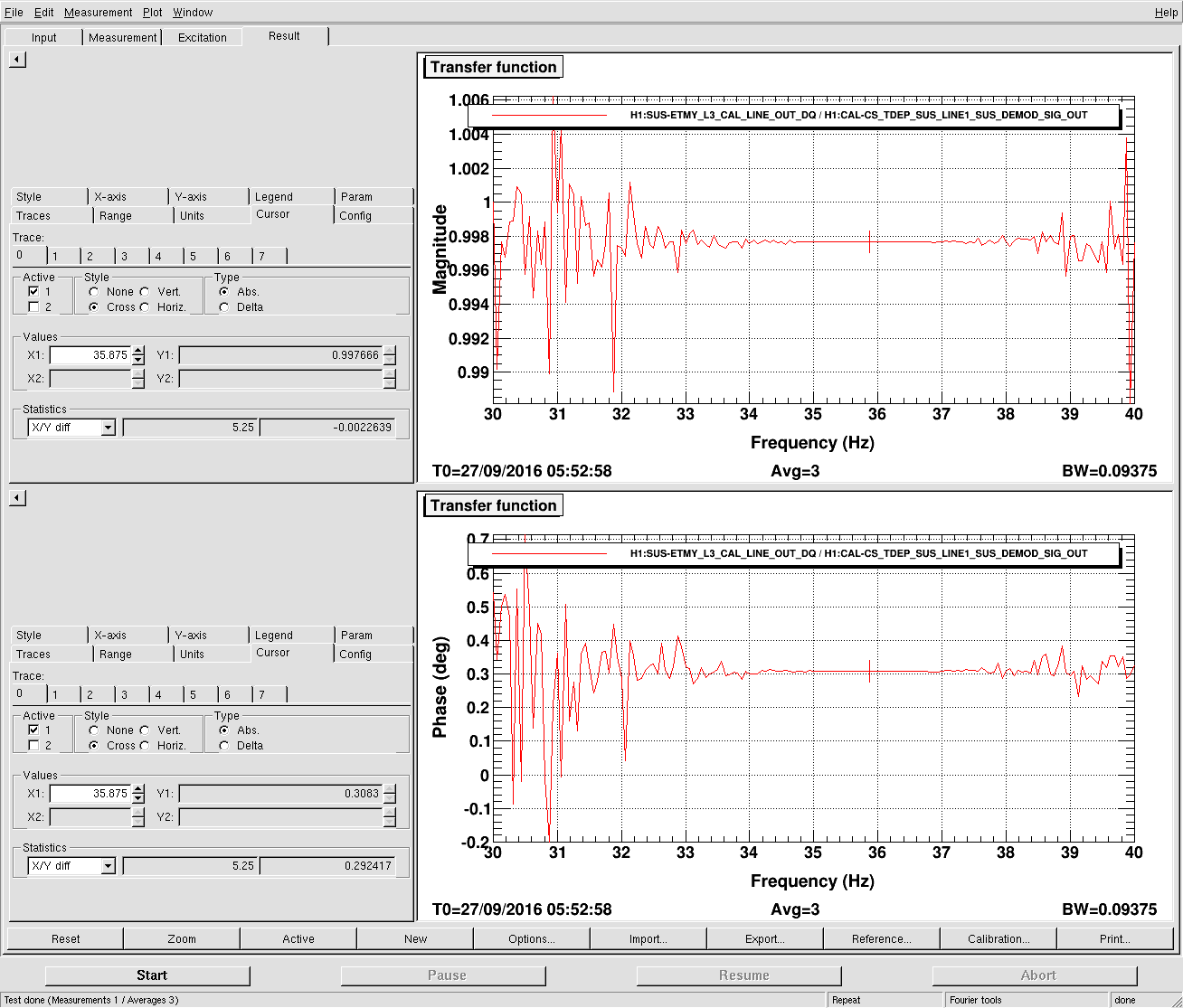Click the phase plot legend box
The height and width of the screenshot is (1008, 1183).
793,554
